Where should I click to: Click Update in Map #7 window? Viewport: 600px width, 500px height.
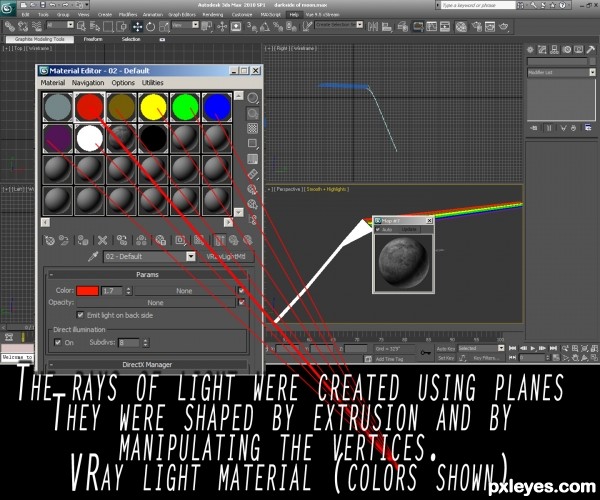pos(409,229)
